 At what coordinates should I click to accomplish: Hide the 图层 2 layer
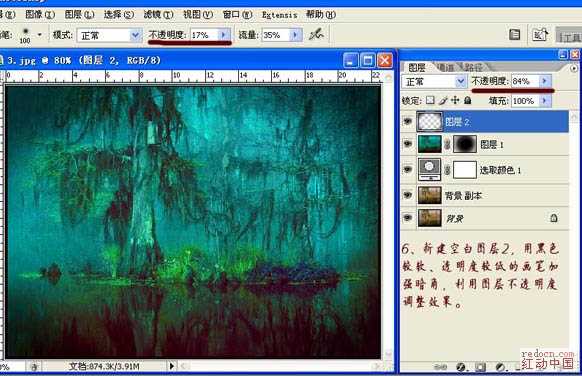[x=408, y=121]
